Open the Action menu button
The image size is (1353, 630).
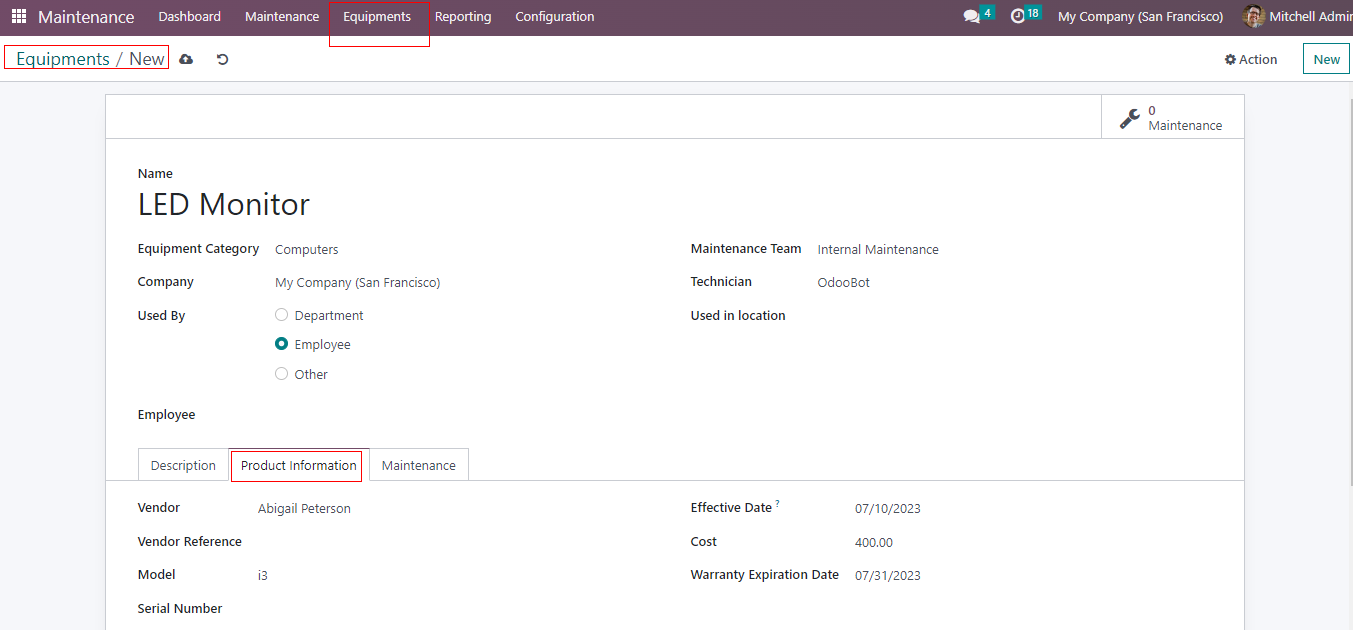[x=1251, y=59]
